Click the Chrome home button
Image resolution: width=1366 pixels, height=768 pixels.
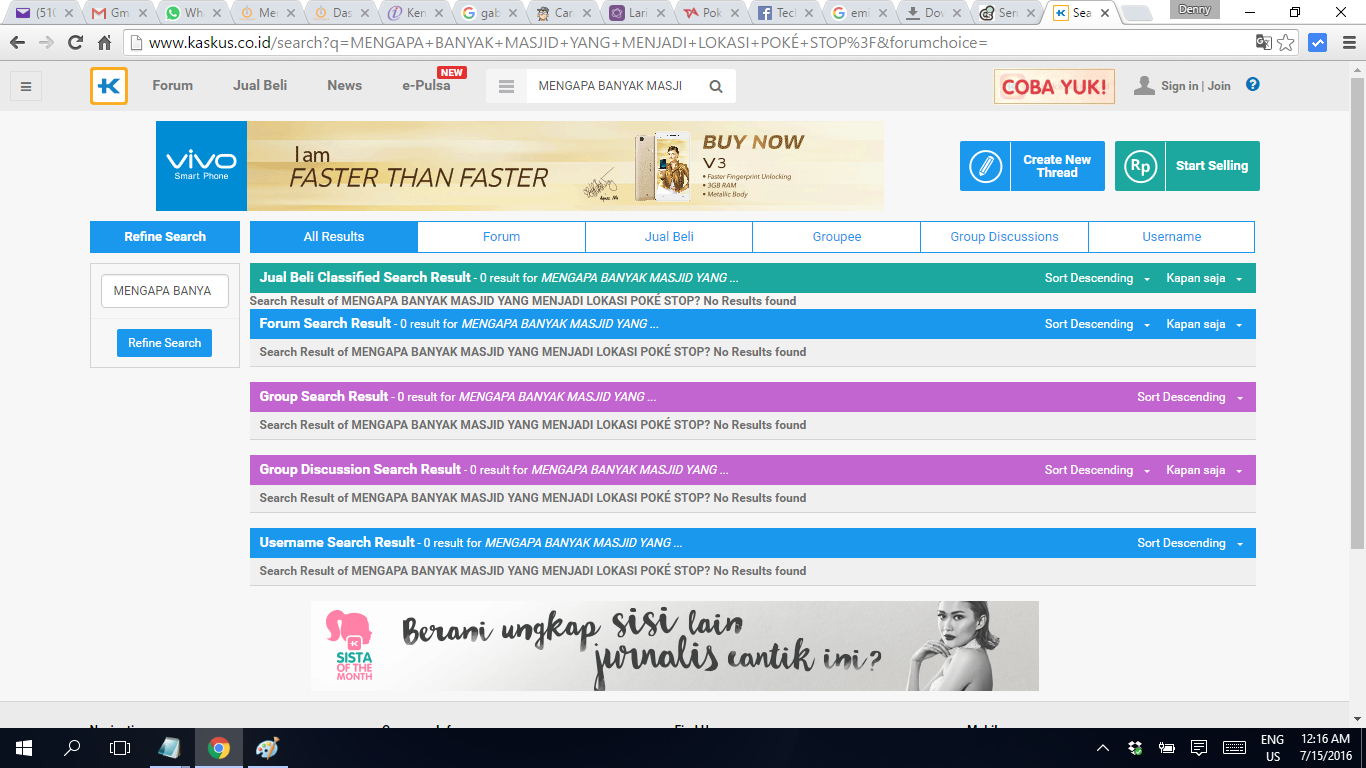[x=104, y=43]
